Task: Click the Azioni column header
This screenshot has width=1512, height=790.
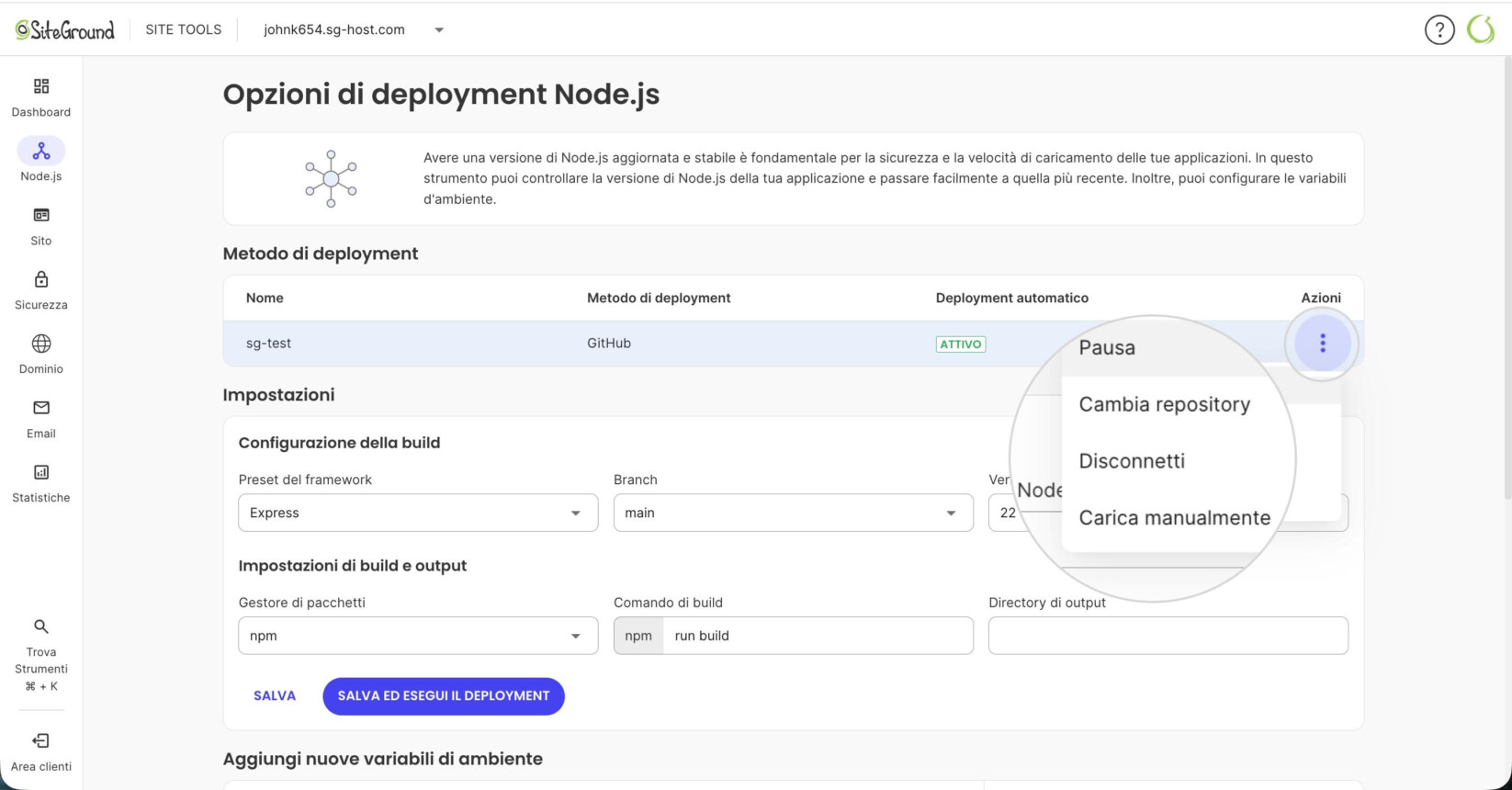Action: (1321, 298)
